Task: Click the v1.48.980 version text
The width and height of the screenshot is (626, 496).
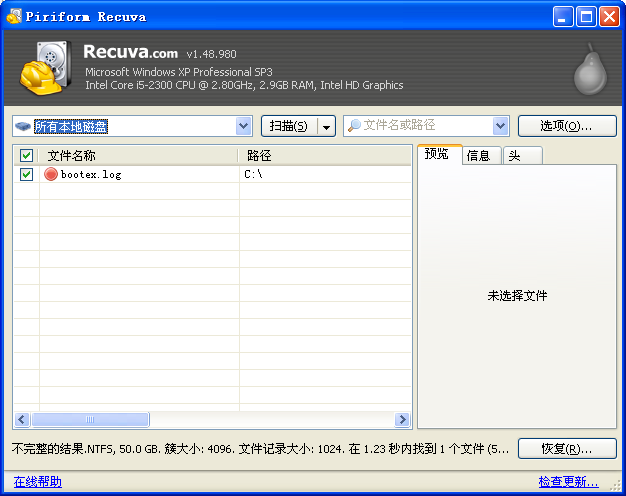Action: point(212,54)
